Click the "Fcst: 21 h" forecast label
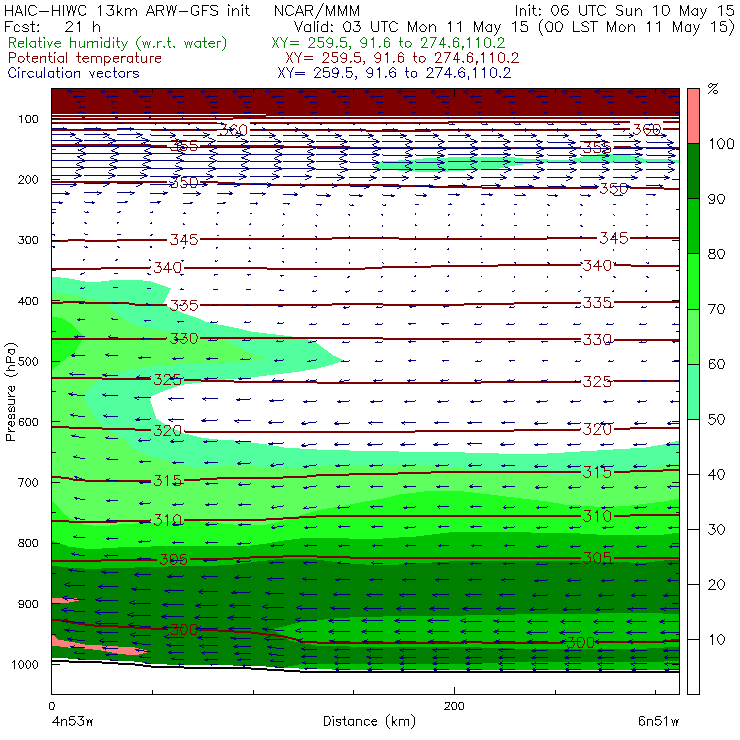 (x=52, y=27)
